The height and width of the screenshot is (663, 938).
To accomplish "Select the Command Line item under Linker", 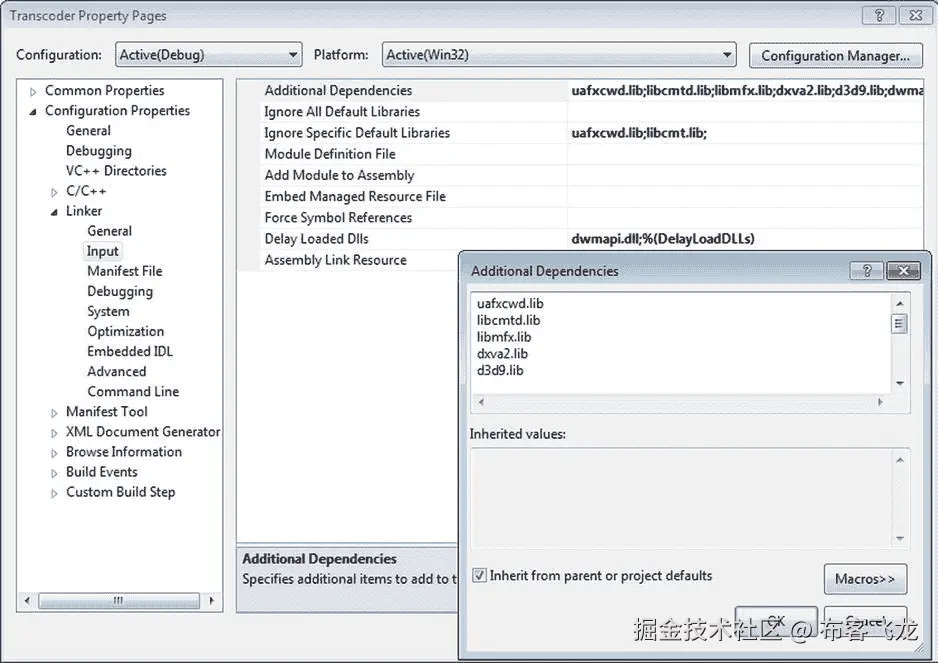I will (136, 391).
